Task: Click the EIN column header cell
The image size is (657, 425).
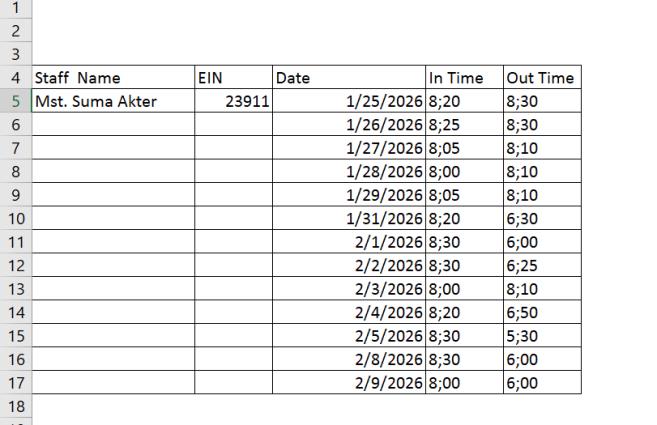Action: (x=233, y=78)
